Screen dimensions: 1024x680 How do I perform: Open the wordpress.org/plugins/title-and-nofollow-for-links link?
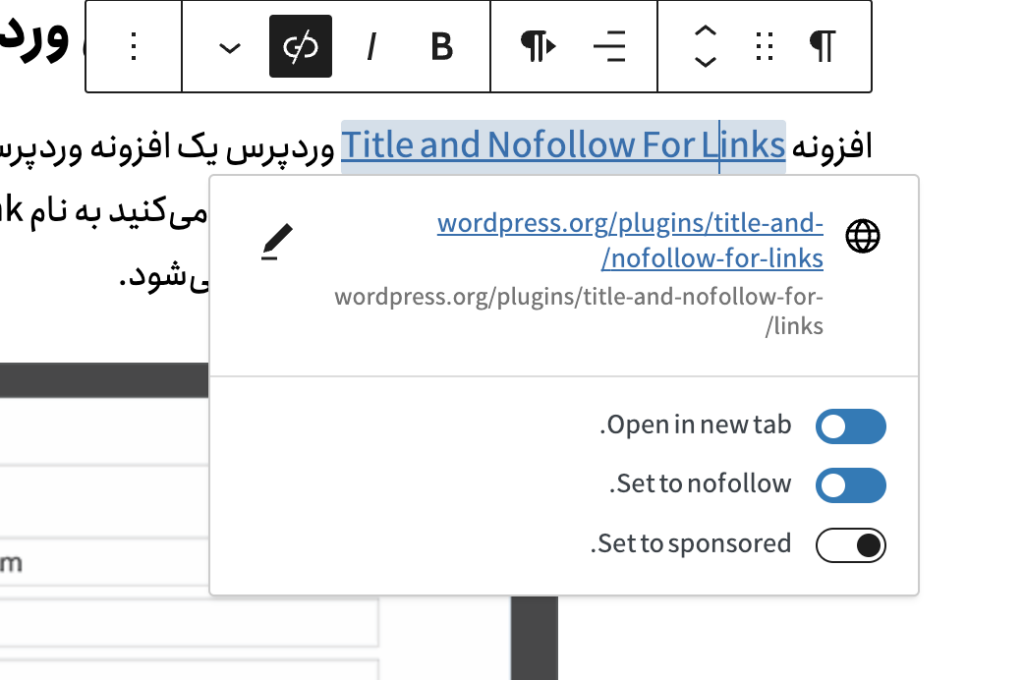[630, 240]
